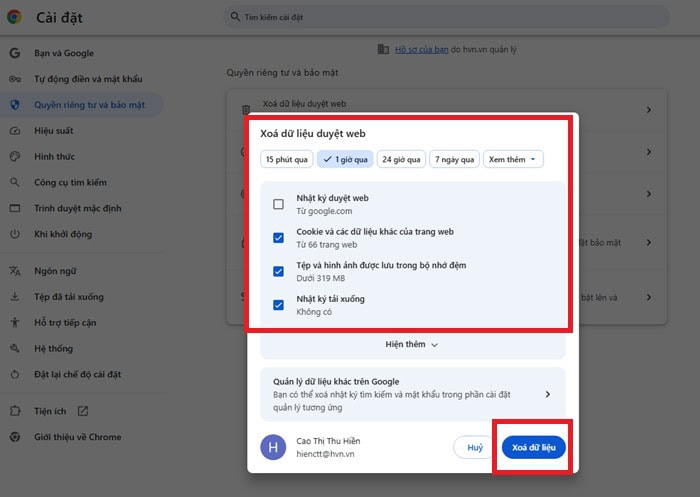700x497 pixels.
Task: Open the Hình thức settings page
Action: 54,157
